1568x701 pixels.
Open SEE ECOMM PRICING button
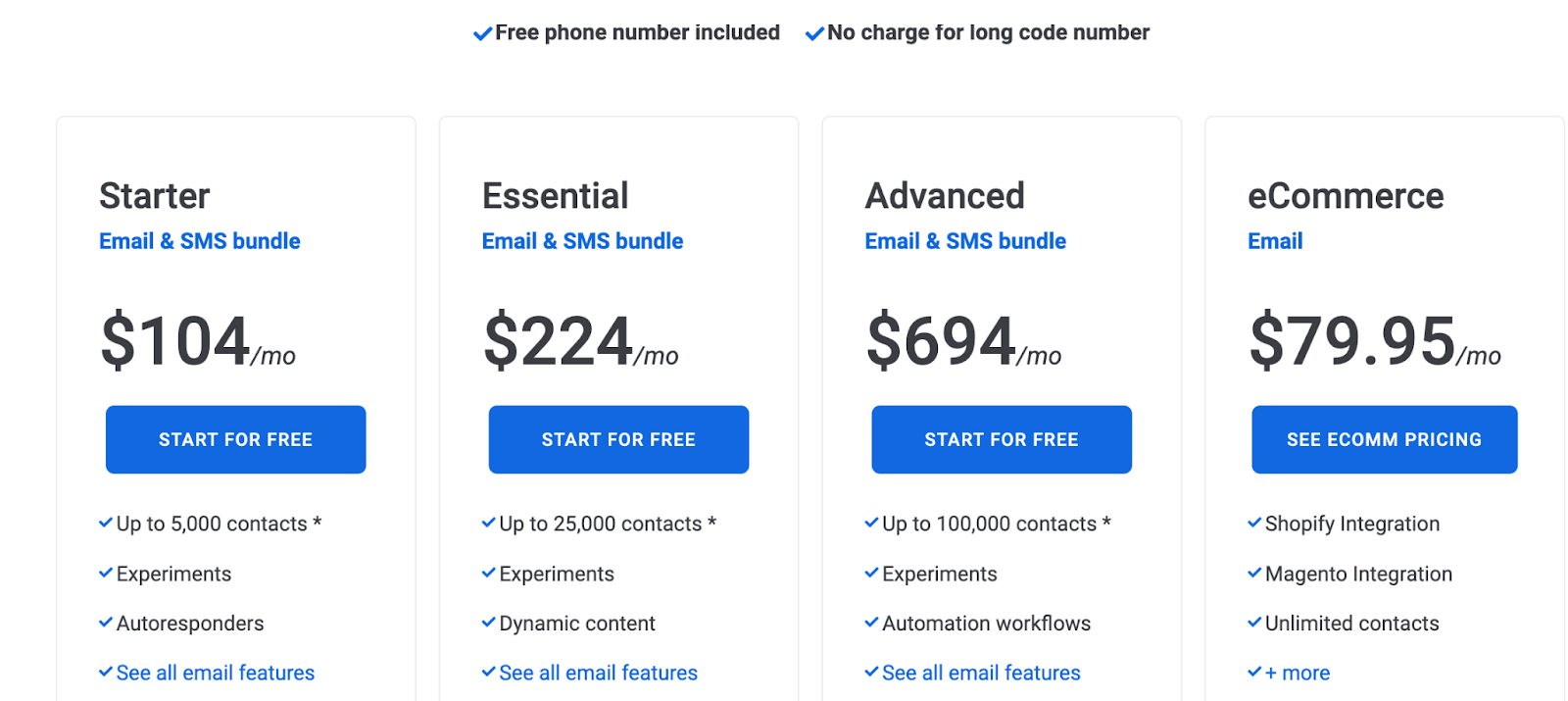(1384, 439)
